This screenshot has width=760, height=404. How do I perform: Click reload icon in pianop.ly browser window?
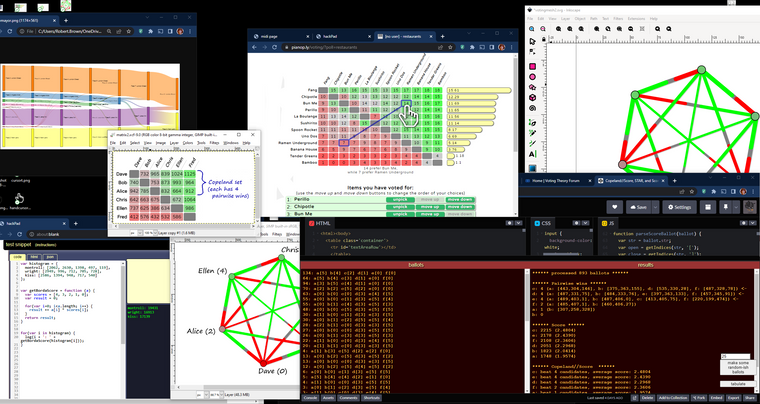point(274,47)
